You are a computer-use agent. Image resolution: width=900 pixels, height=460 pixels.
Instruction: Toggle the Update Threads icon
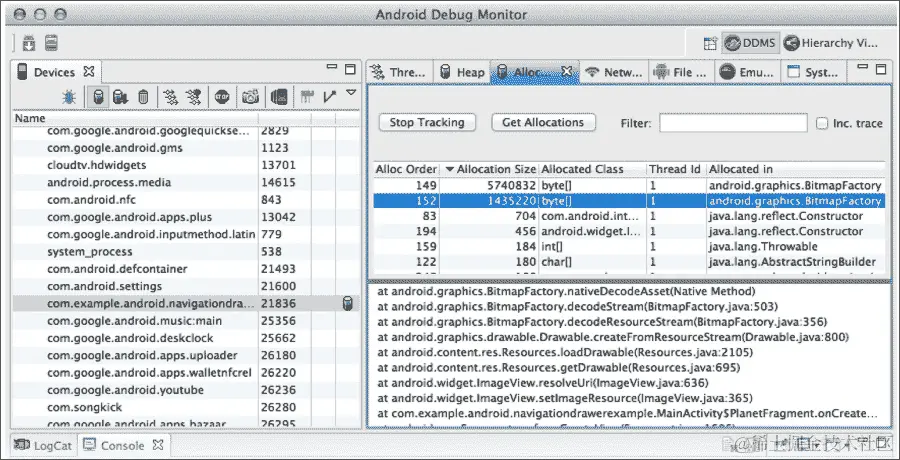[170, 96]
